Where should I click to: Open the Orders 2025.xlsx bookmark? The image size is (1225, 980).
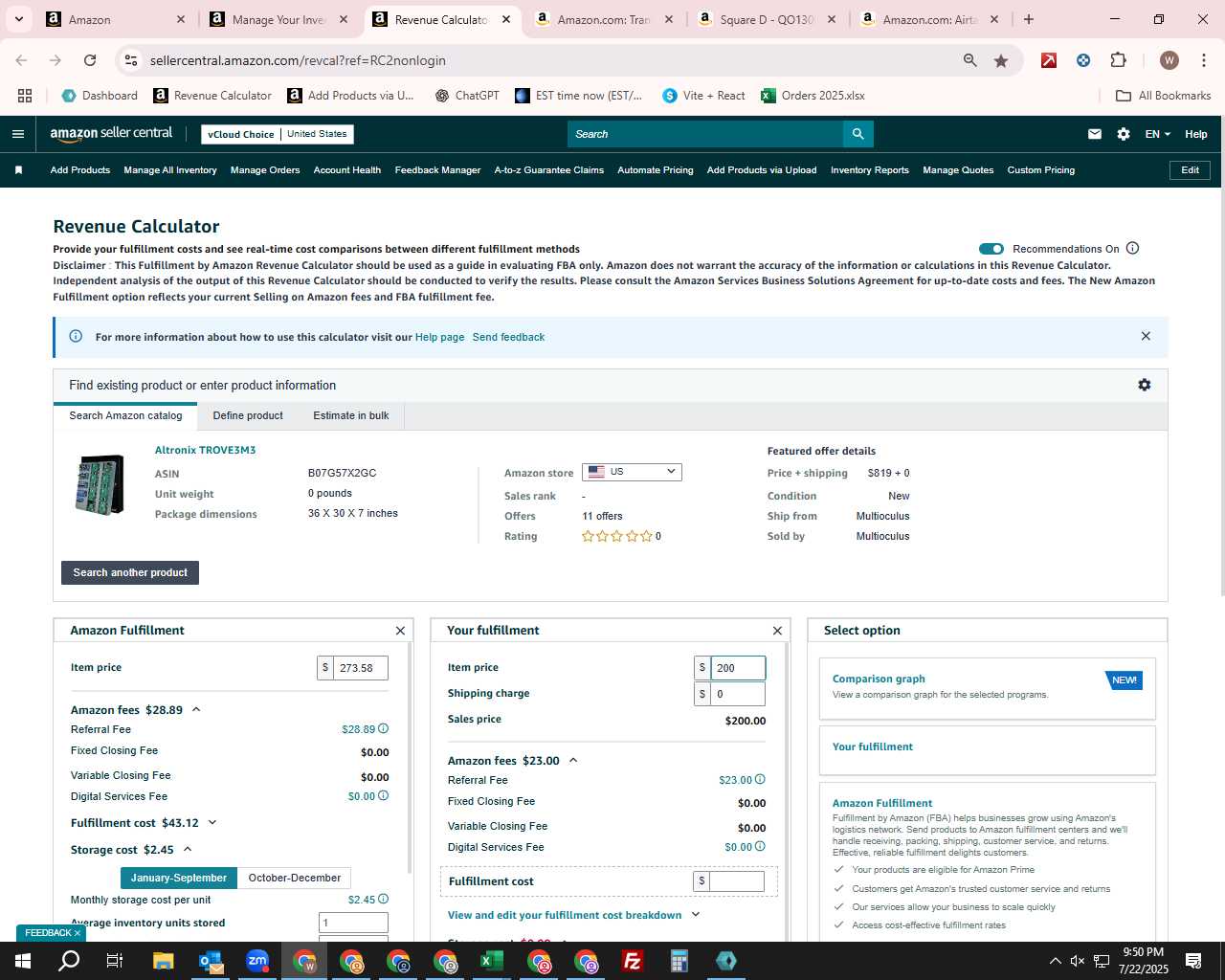(813, 96)
